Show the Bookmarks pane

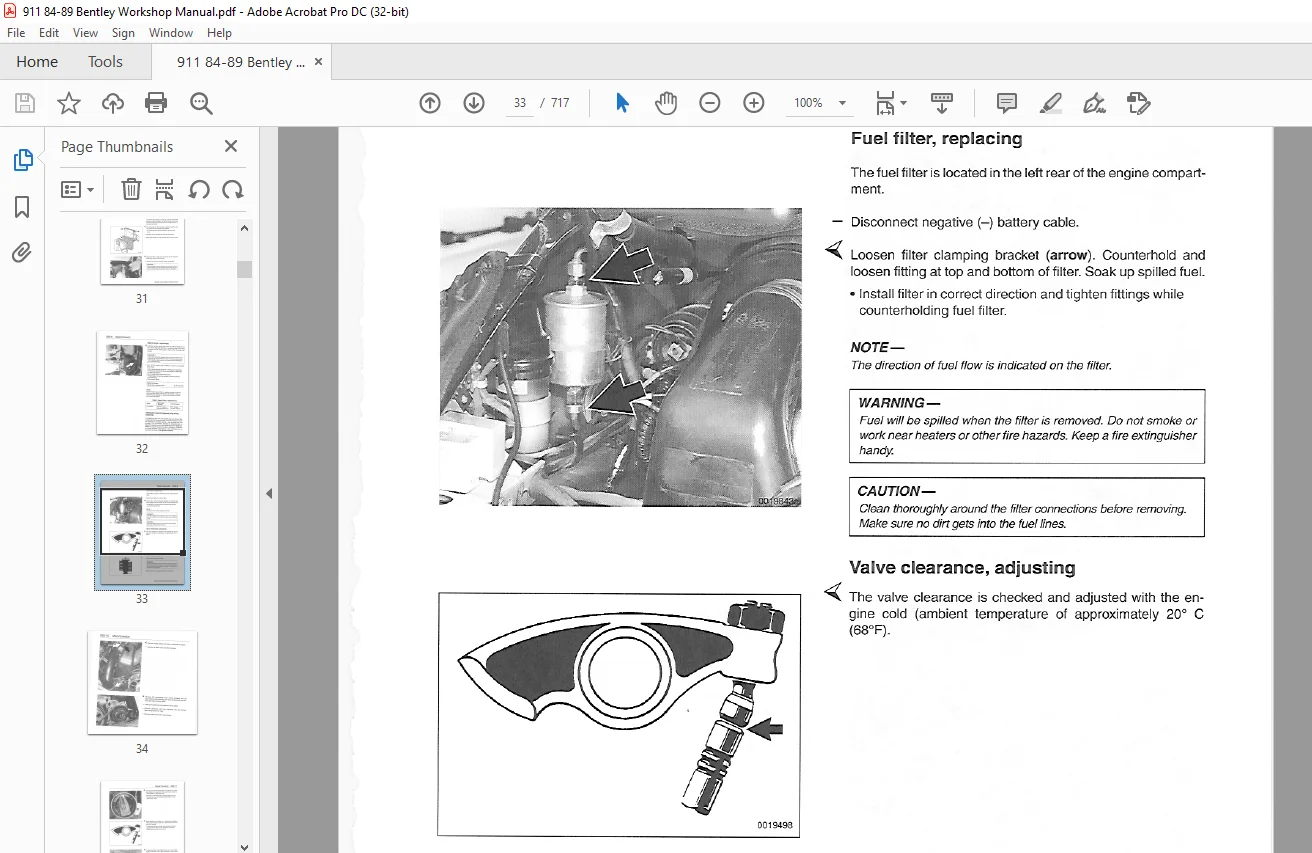(x=22, y=206)
